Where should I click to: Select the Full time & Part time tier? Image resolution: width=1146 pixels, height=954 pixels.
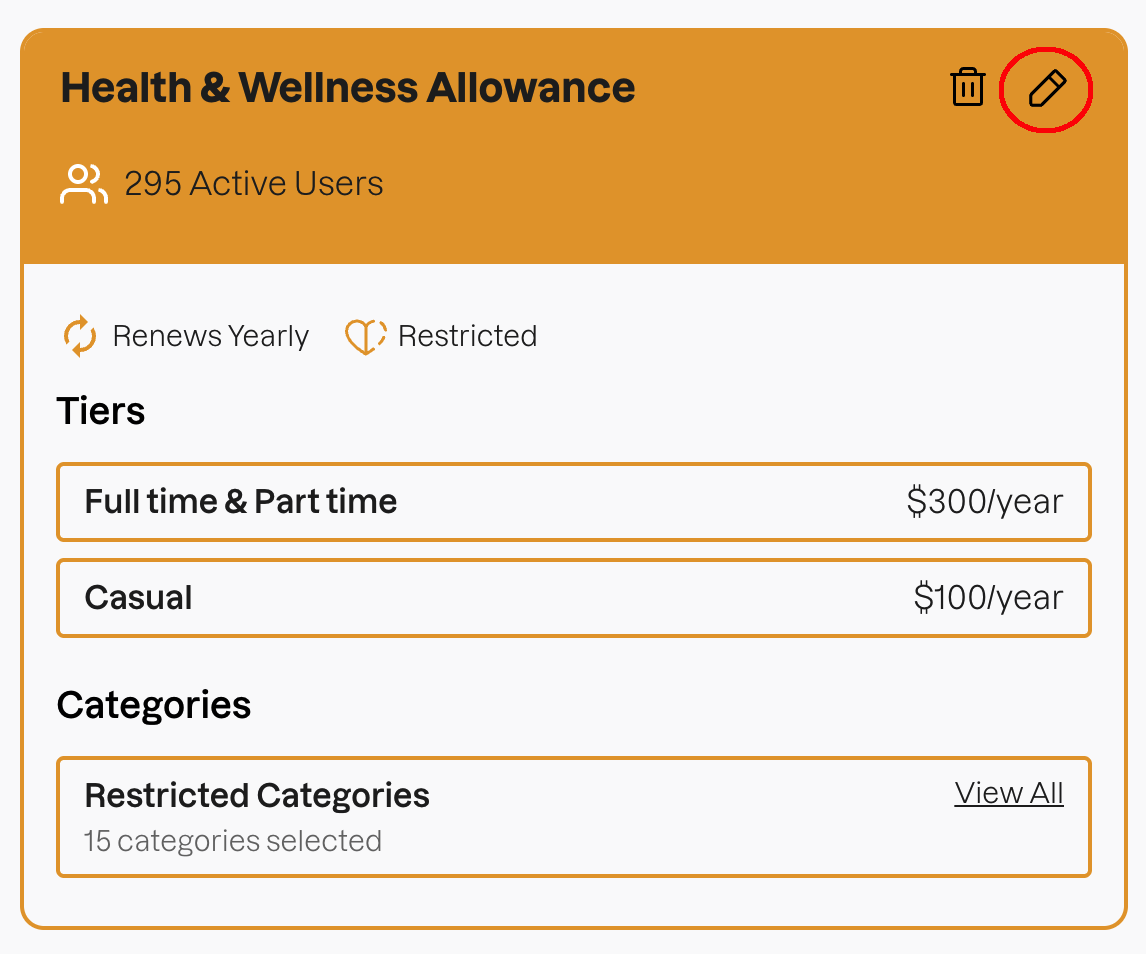point(573,502)
